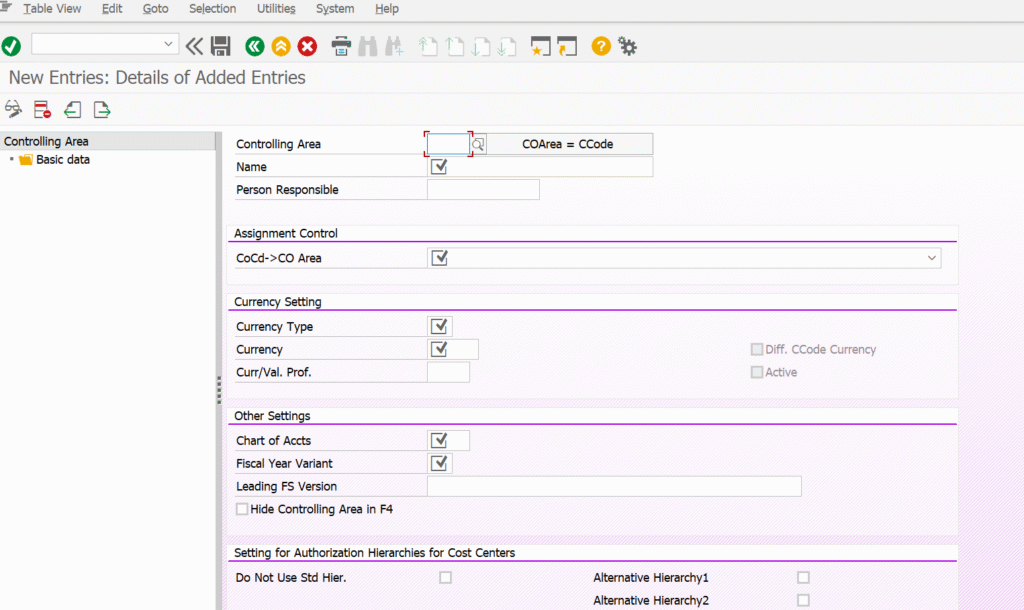Screen dimensions: 1024x610
Task: Open the System menu
Action: [x=335, y=8]
